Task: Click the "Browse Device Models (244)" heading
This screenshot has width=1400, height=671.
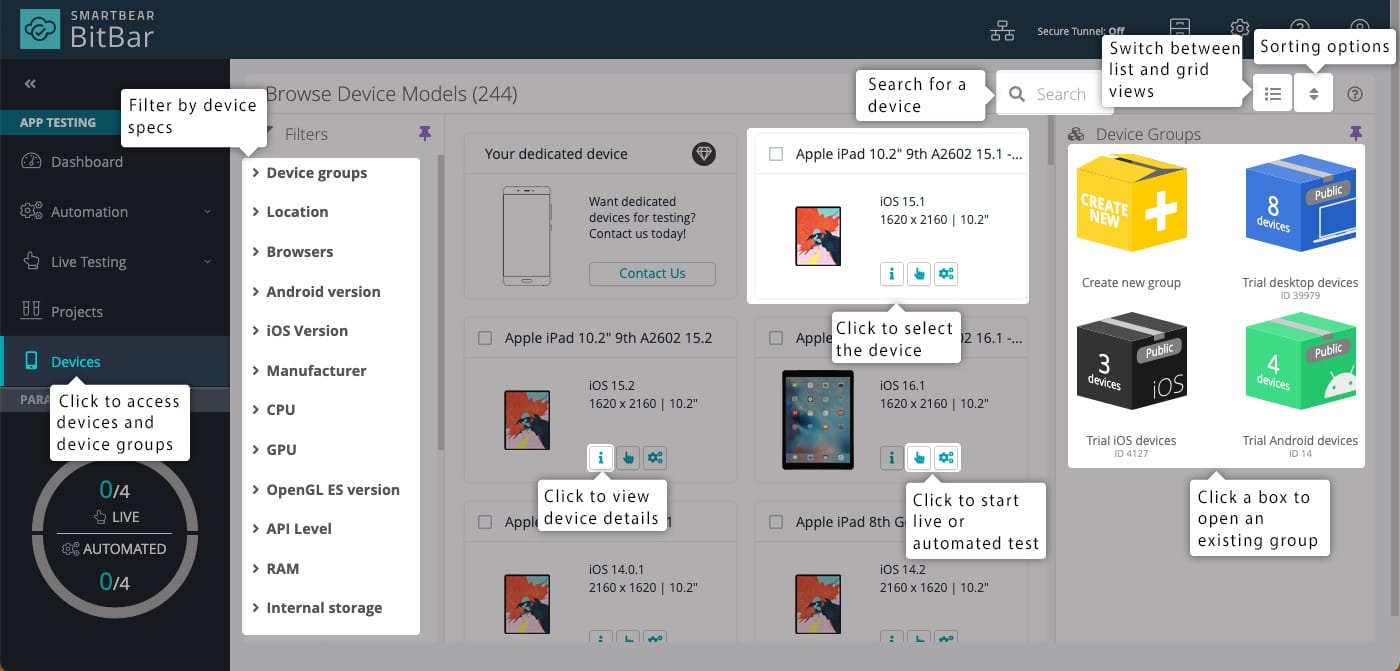Action: (x=391, y=94)
